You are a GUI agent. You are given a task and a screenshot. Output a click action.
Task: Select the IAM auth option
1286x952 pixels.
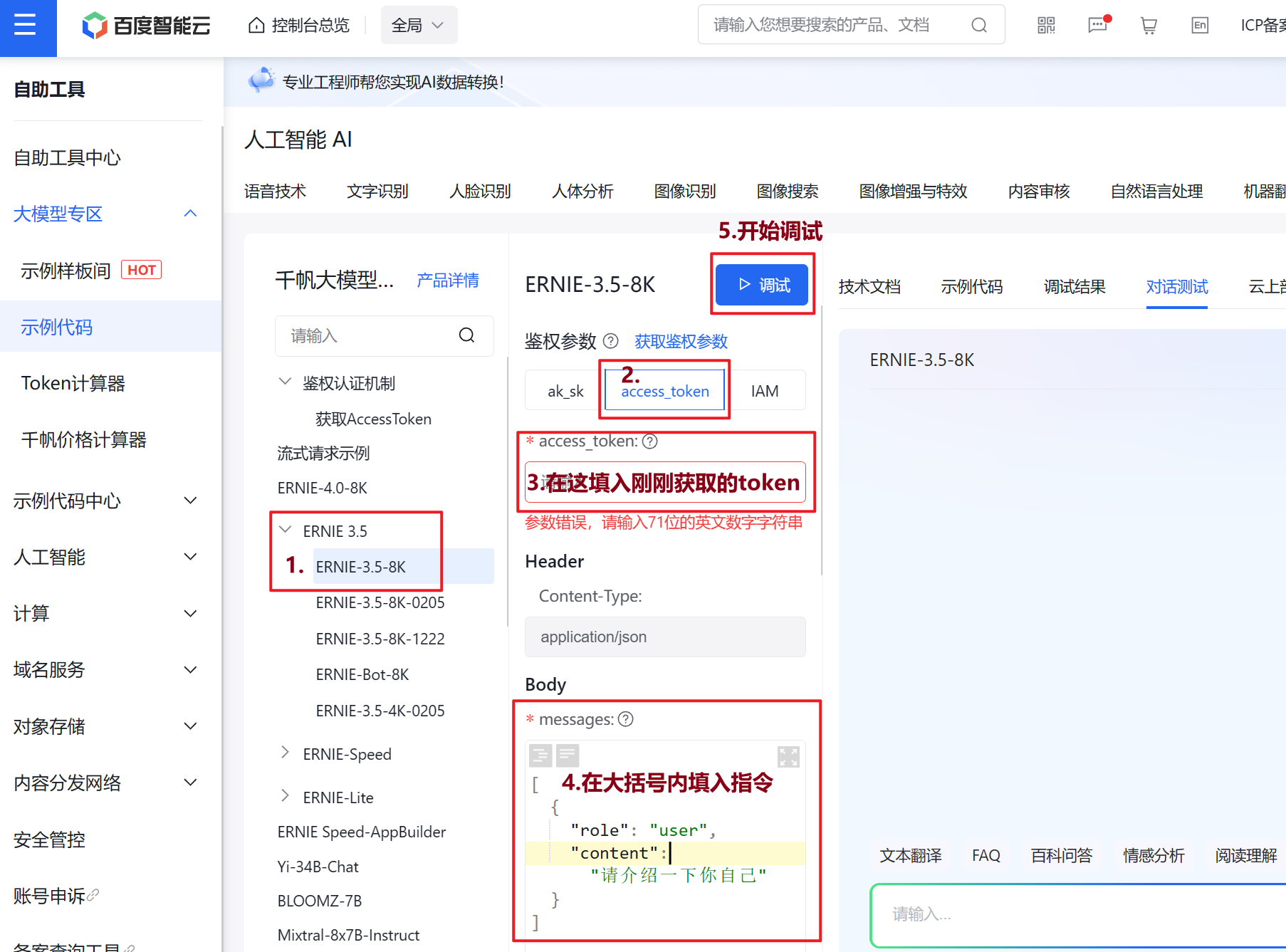(765, 391)
